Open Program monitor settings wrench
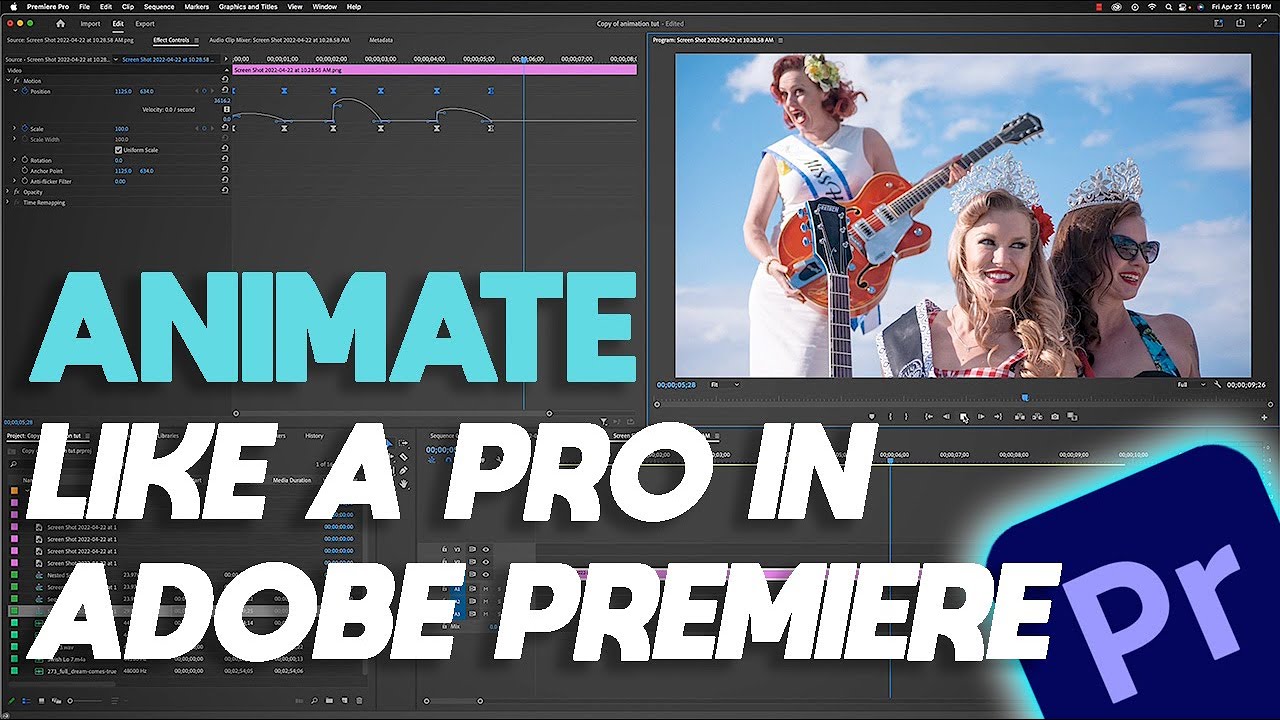The image size is (1280, 720). point(1217,384)
